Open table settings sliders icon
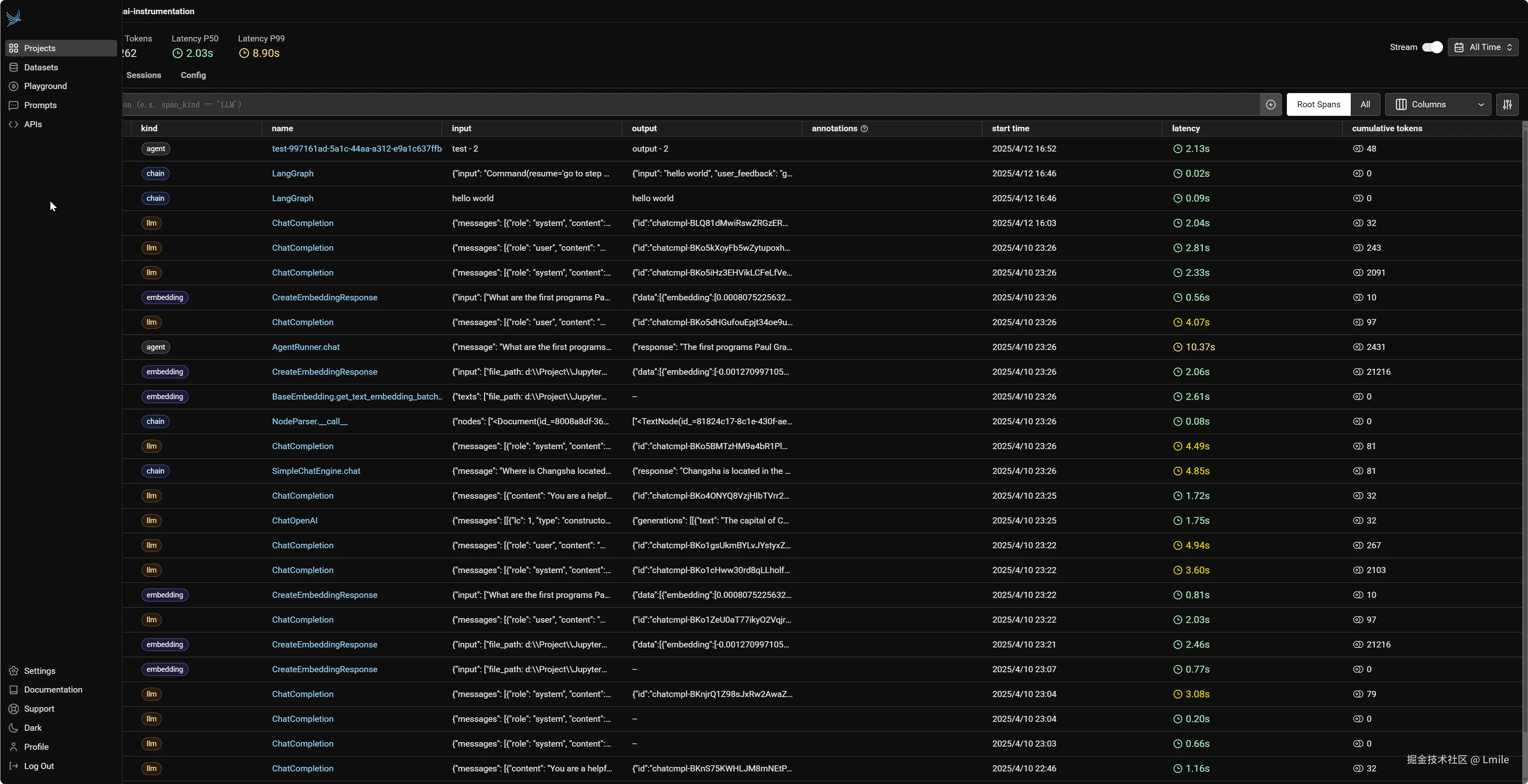1528x784 pixels. click(x=1506, y=104)
